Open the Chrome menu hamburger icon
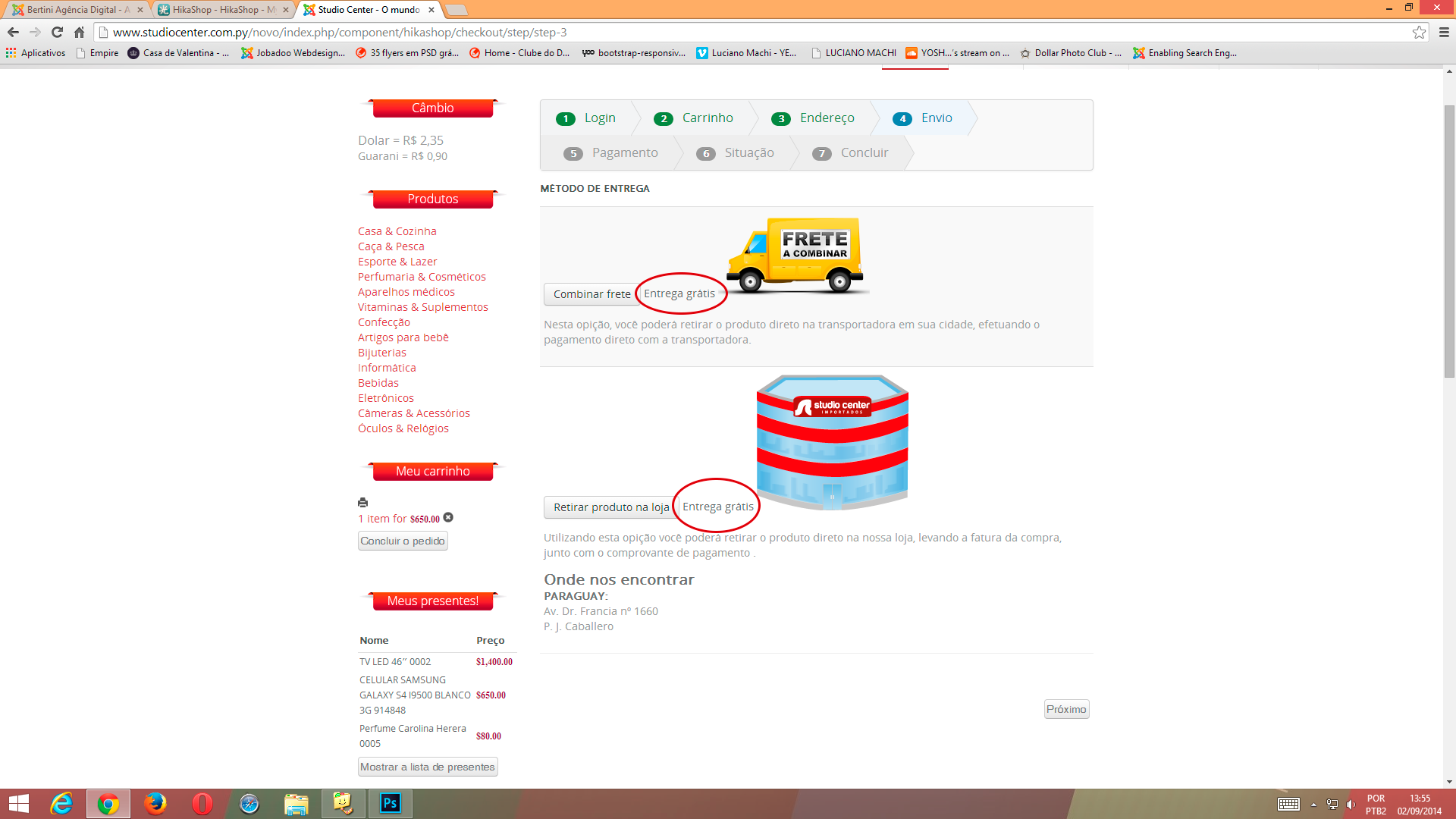This screenshot has width=1456, height=819. [1444, 32]
